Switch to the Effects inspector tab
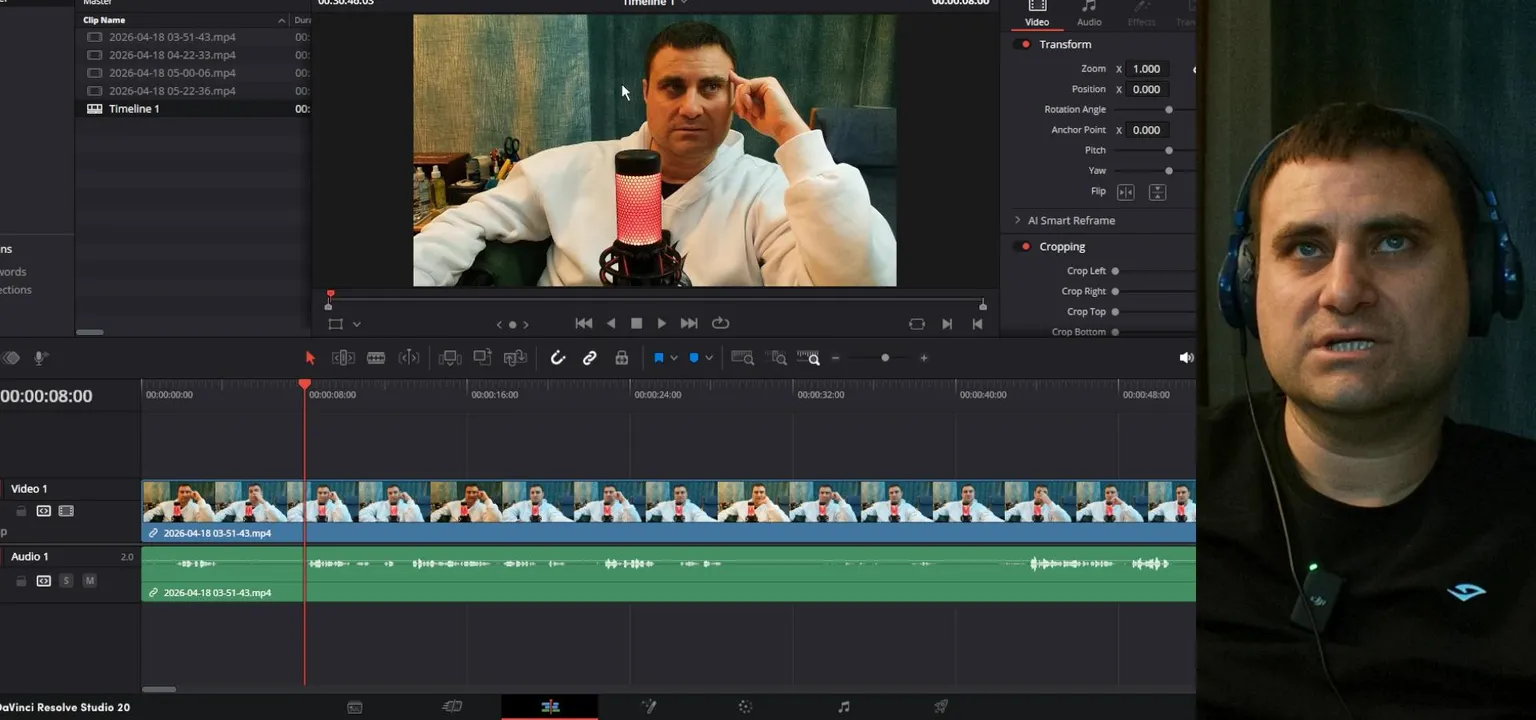Screen dimensions: 1536x720 [x=1141, y=14]
